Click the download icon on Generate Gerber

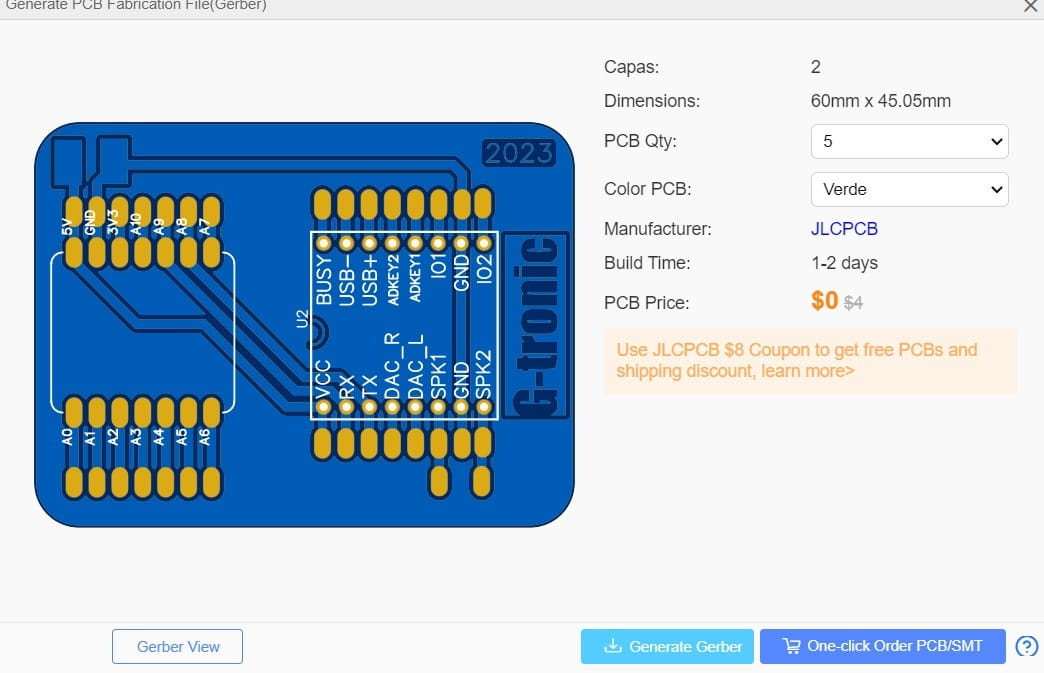615,646
